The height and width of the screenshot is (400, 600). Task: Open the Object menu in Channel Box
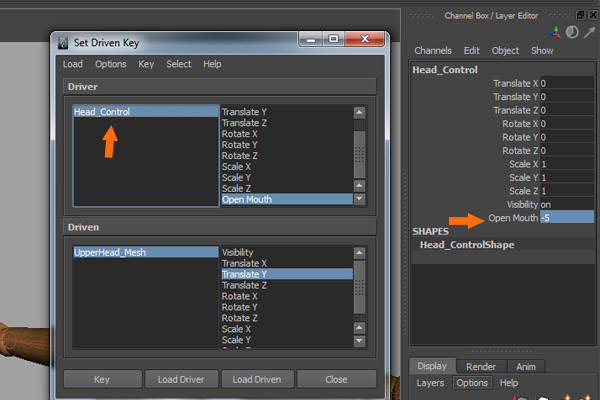tap(505, 51)
